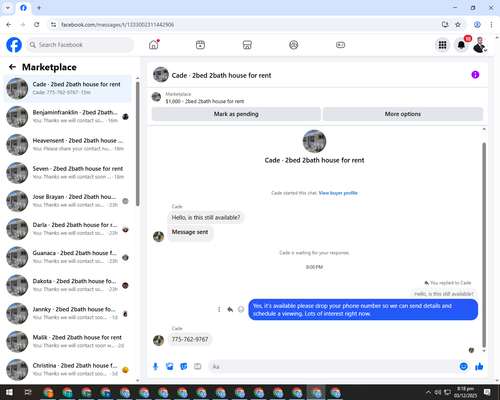The height and width of the screenshot is (400, 500).
Task: Click the 775-762-9767 message bubble
Action: [190, 339]
